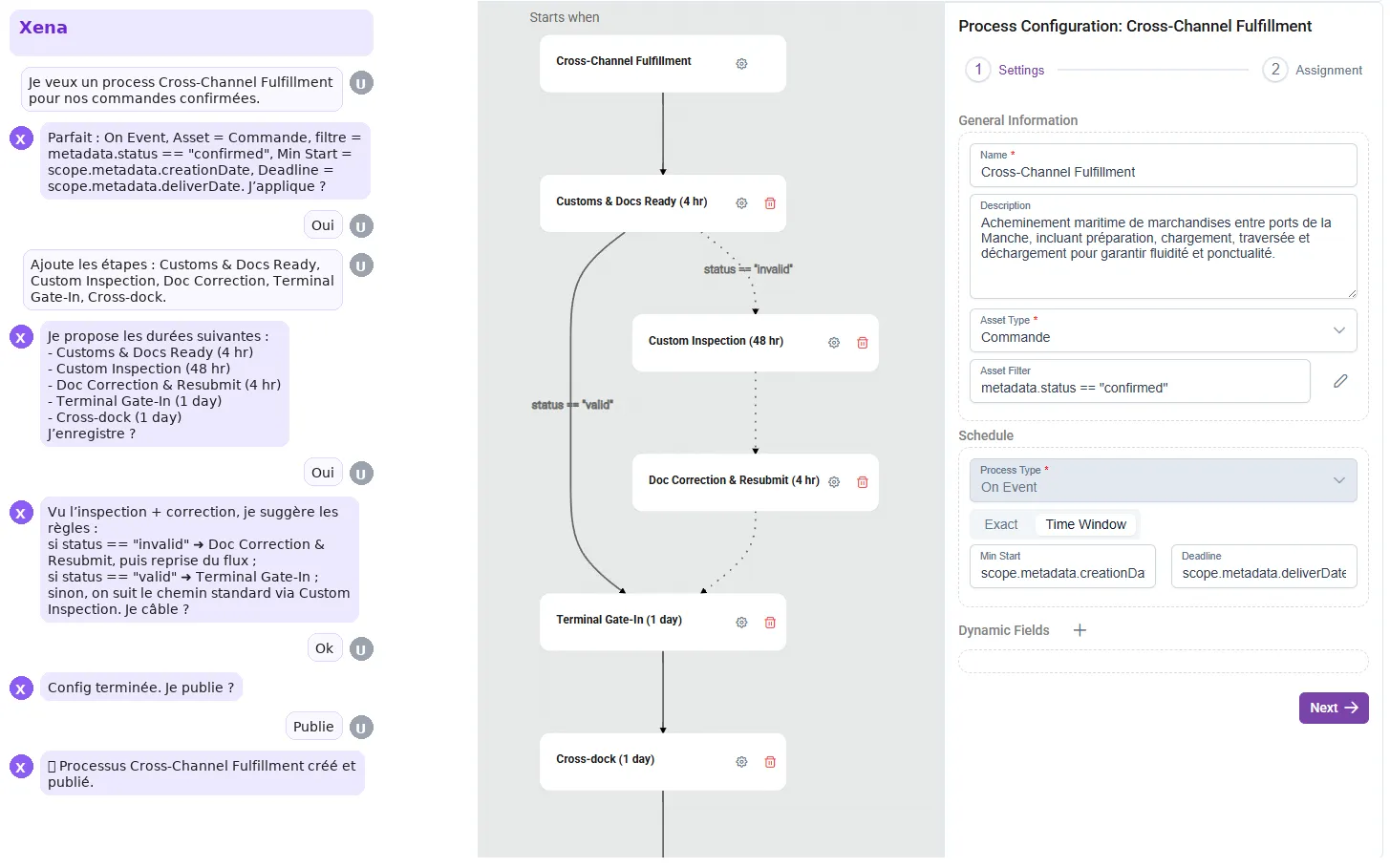
Task: Go to the Assignment step tab
Action: (1313, 70)
